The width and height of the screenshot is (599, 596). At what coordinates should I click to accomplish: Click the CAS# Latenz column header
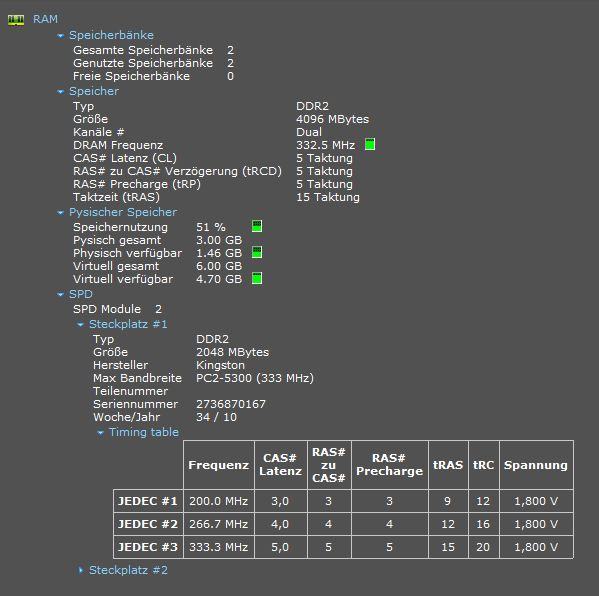[281, 465]
